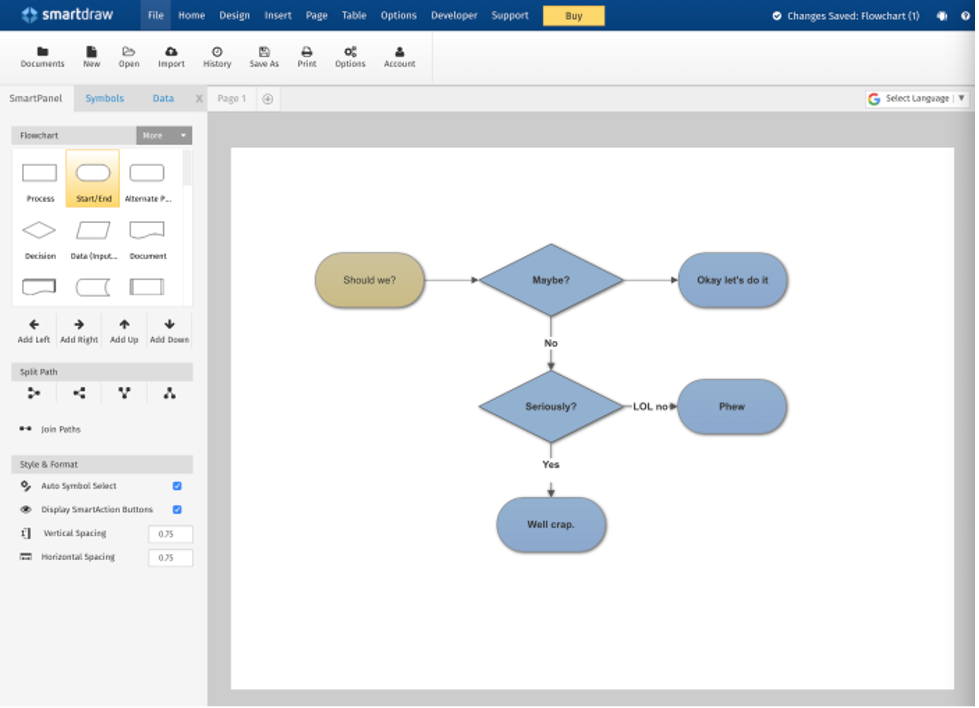
Task: Open the Support menu
Action: click(x=509, y=16)
